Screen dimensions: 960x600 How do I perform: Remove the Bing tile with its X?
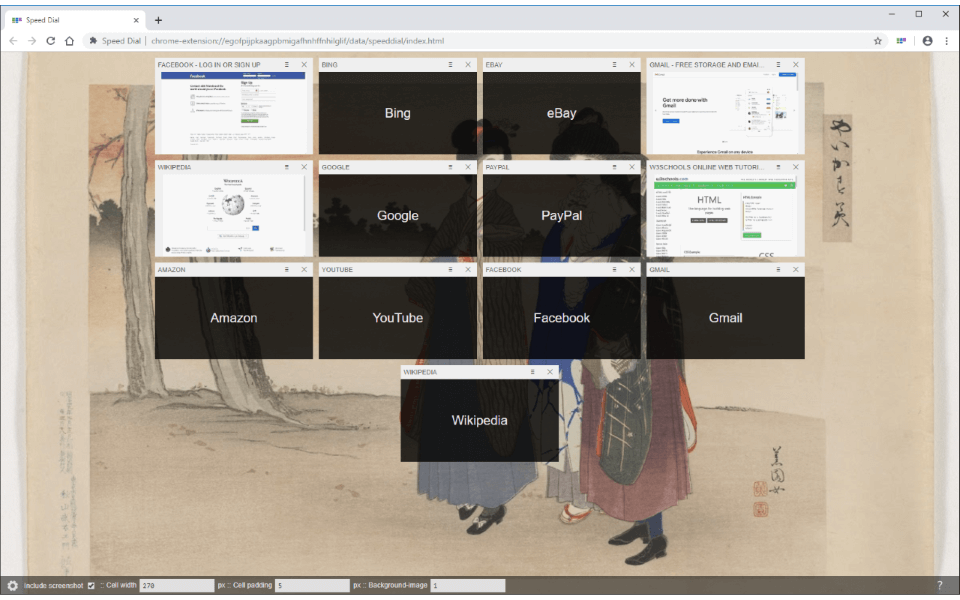[x=468, y=64]
